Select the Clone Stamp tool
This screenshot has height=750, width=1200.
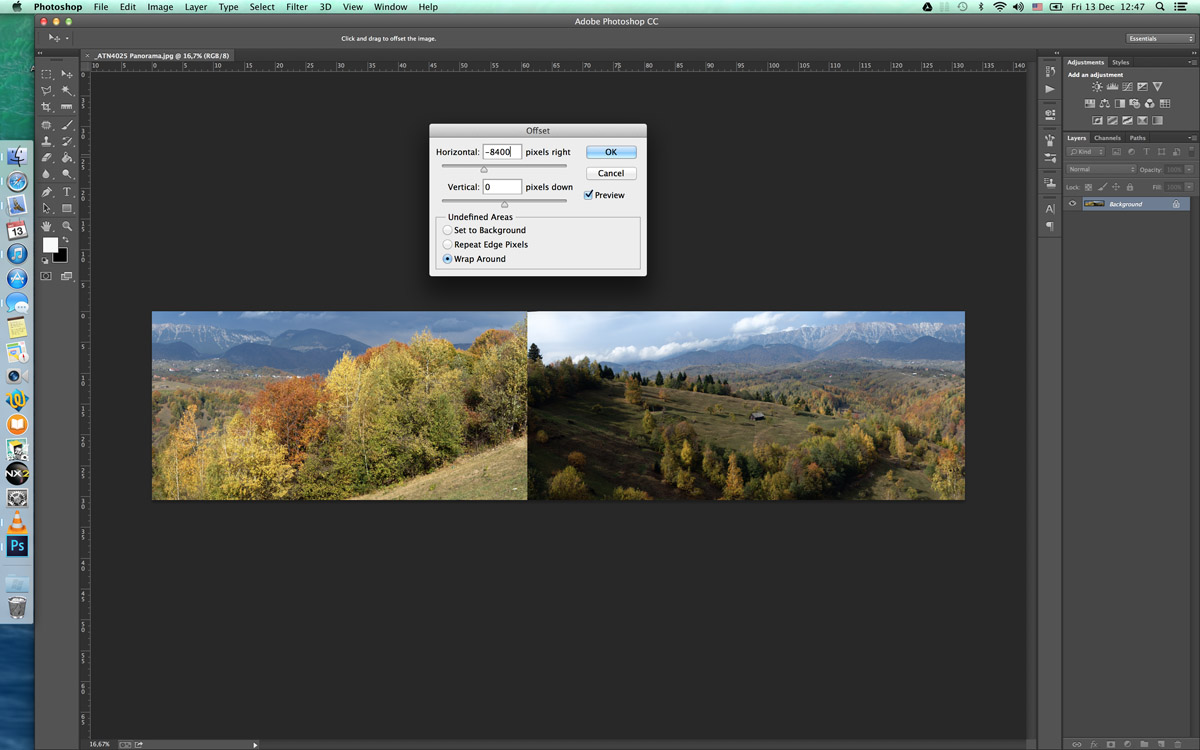[46, 141]
